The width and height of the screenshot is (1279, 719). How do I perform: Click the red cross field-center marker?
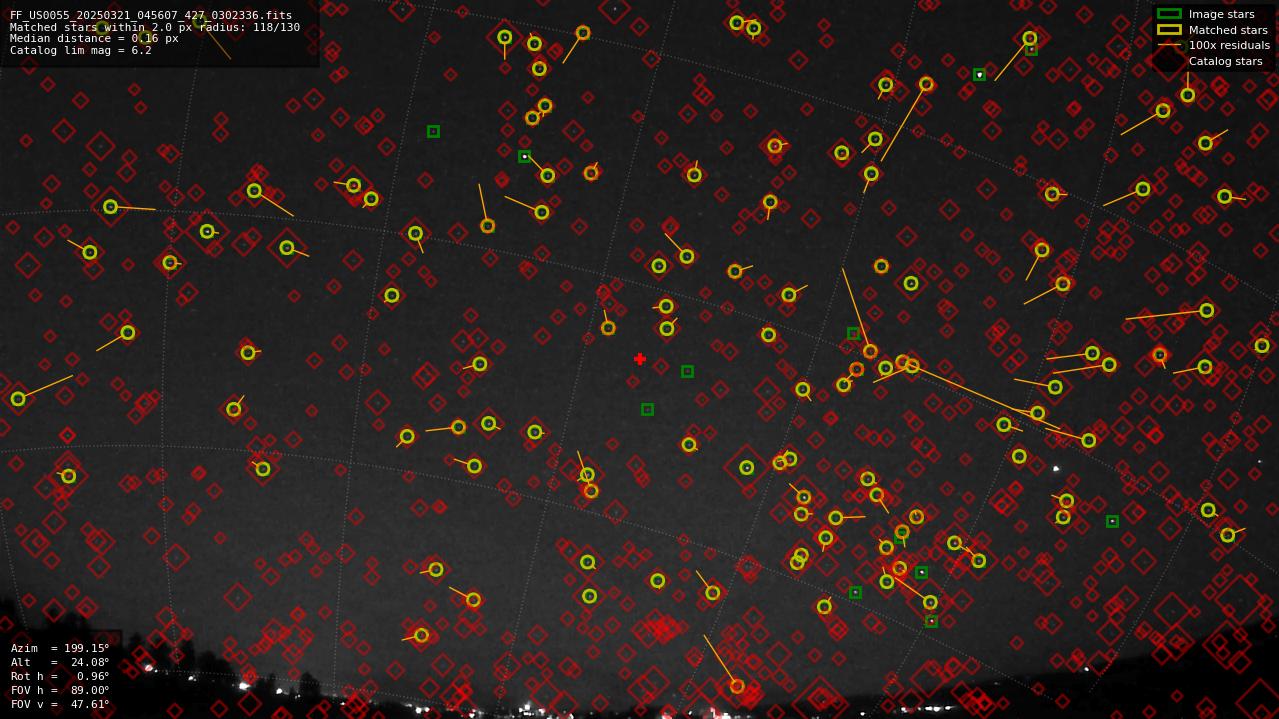point(640,359)
